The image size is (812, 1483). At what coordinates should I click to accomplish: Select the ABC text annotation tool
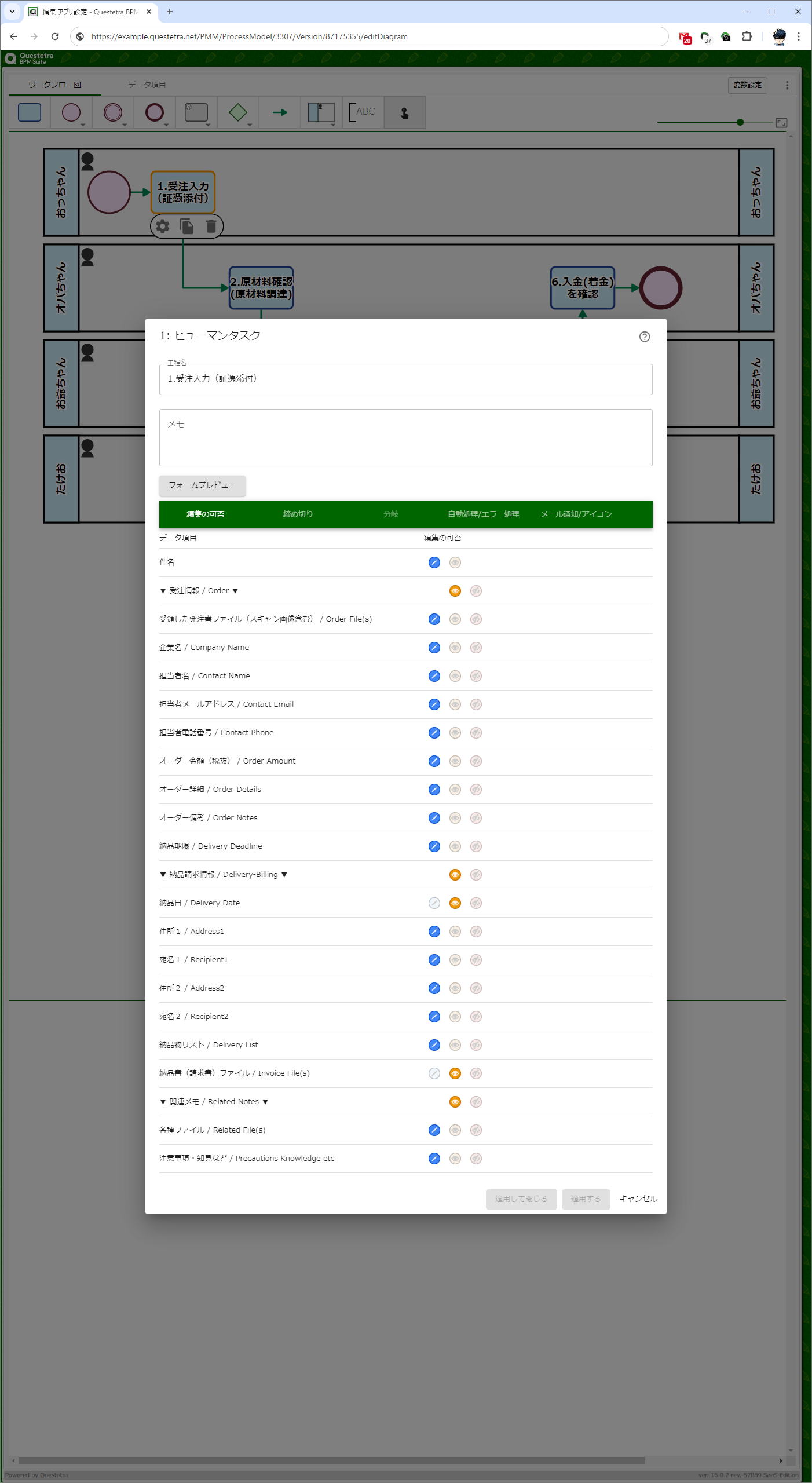click(363, 112)
